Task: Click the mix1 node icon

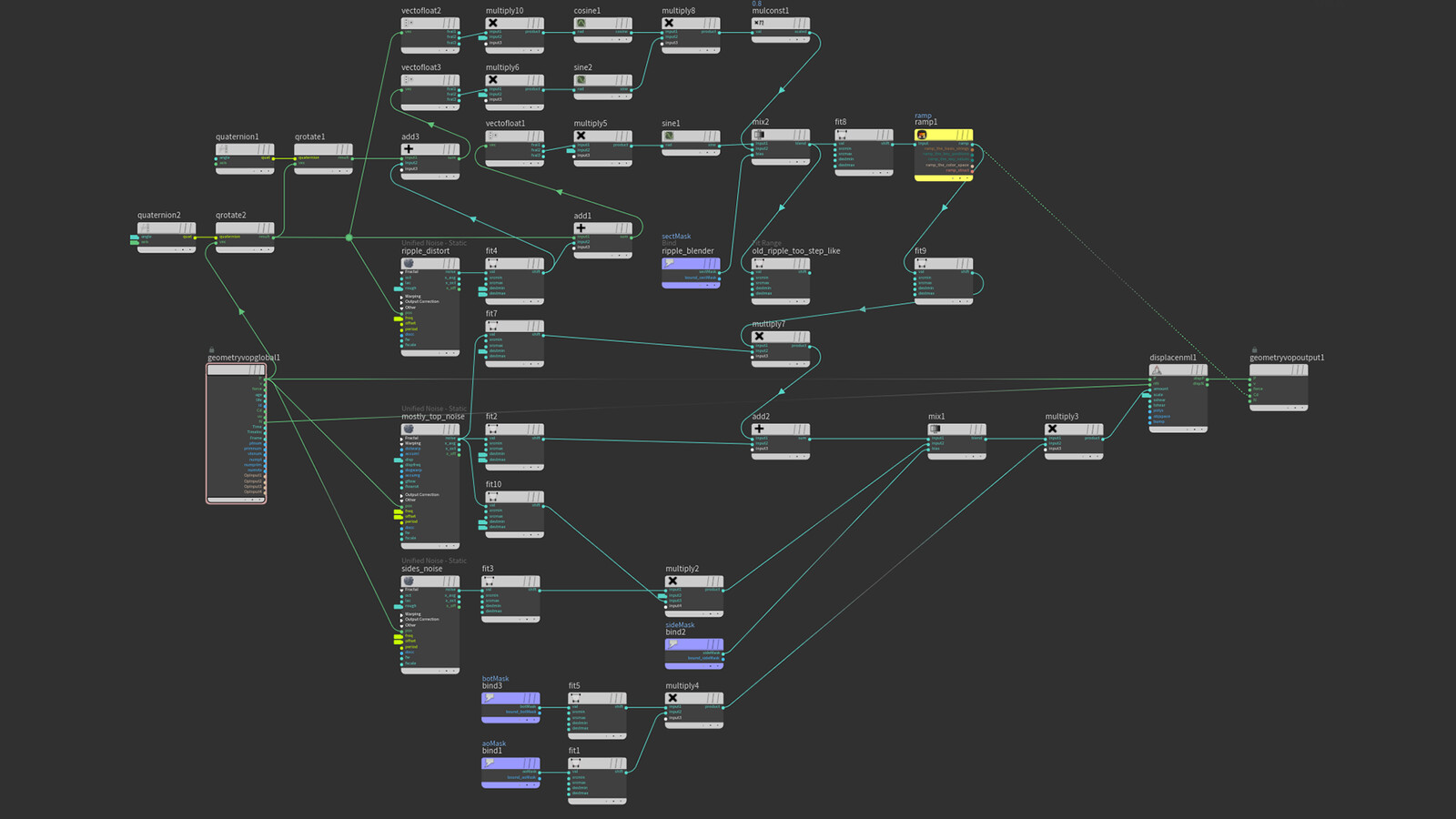Action: click(x=935, y=429)
